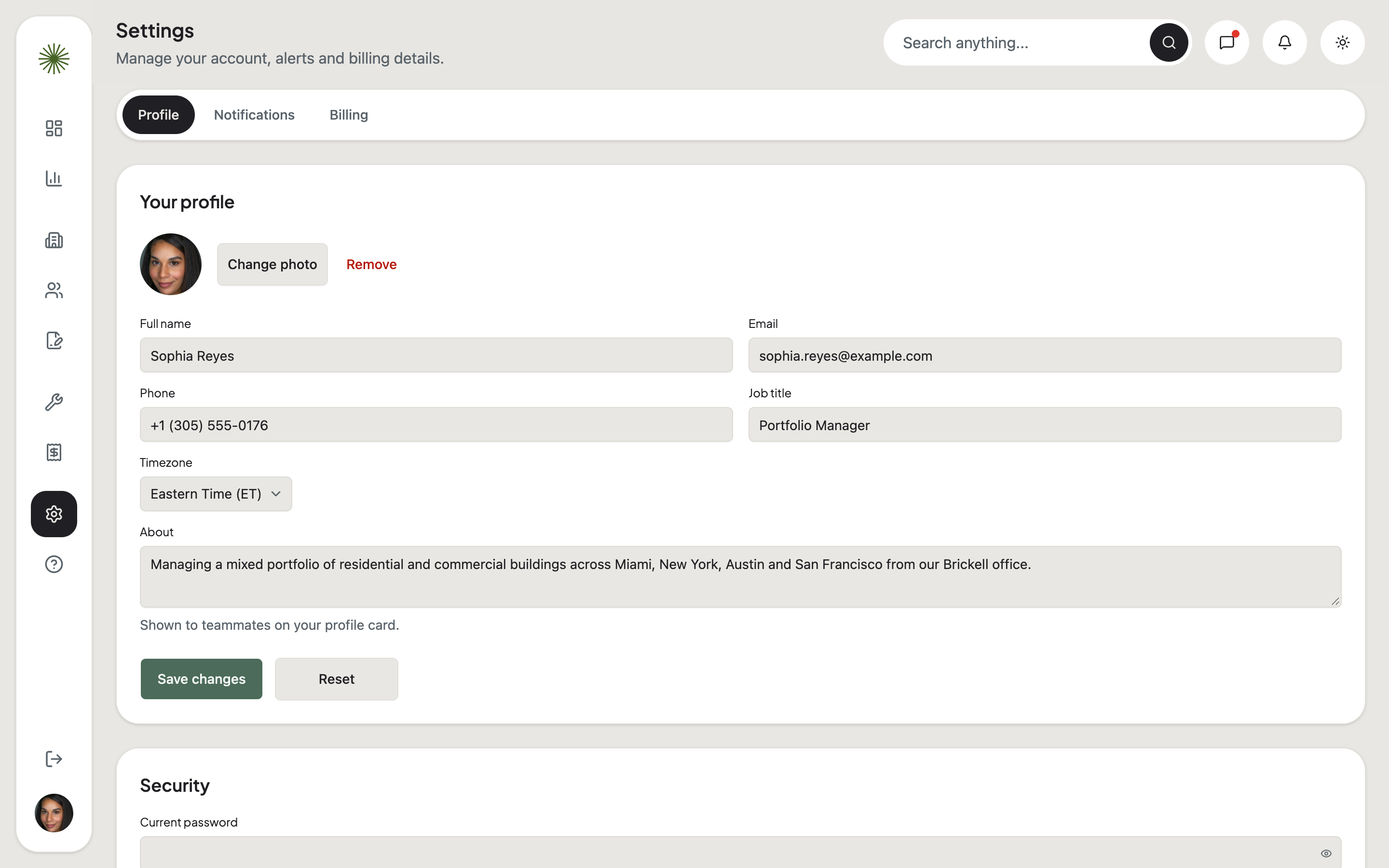Click the Reset button

tap(336, 678)
